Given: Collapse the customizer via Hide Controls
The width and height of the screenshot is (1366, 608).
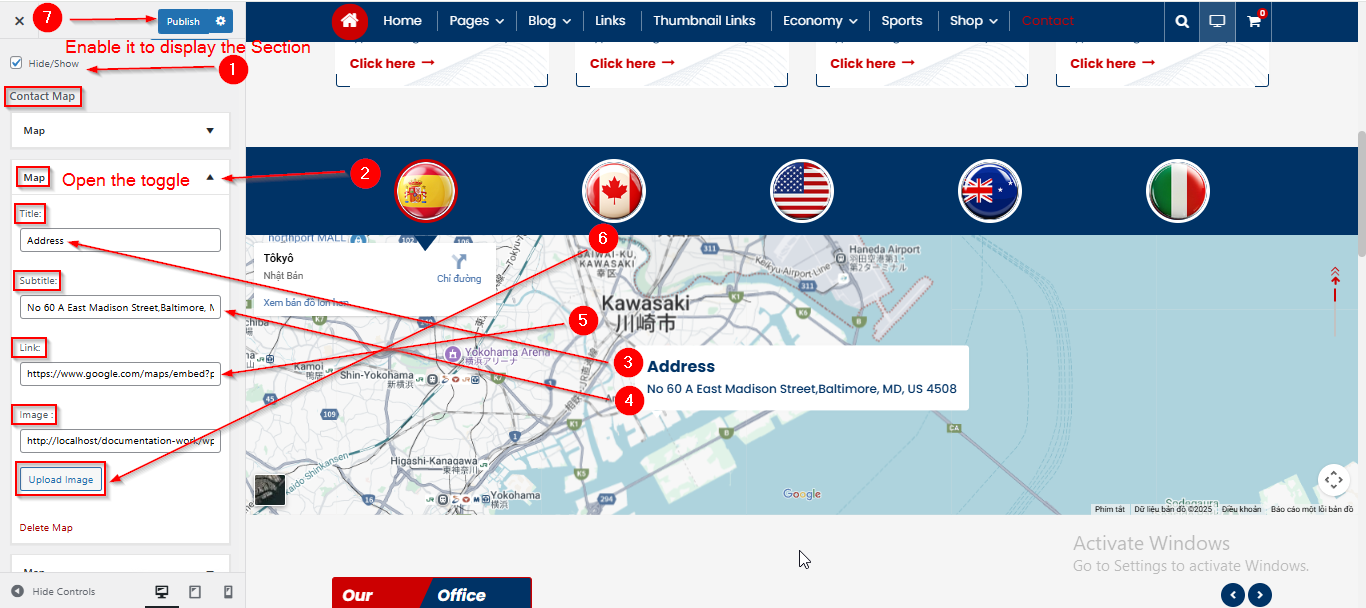Looking at the screenshot, I should point(54,592).
